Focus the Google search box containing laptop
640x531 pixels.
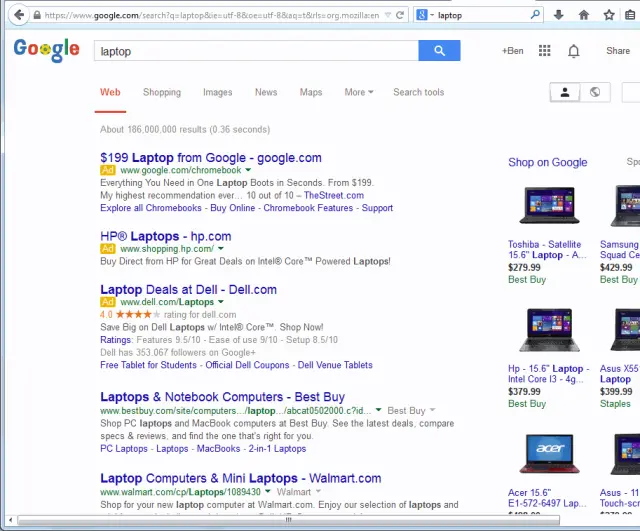[256, 51]
